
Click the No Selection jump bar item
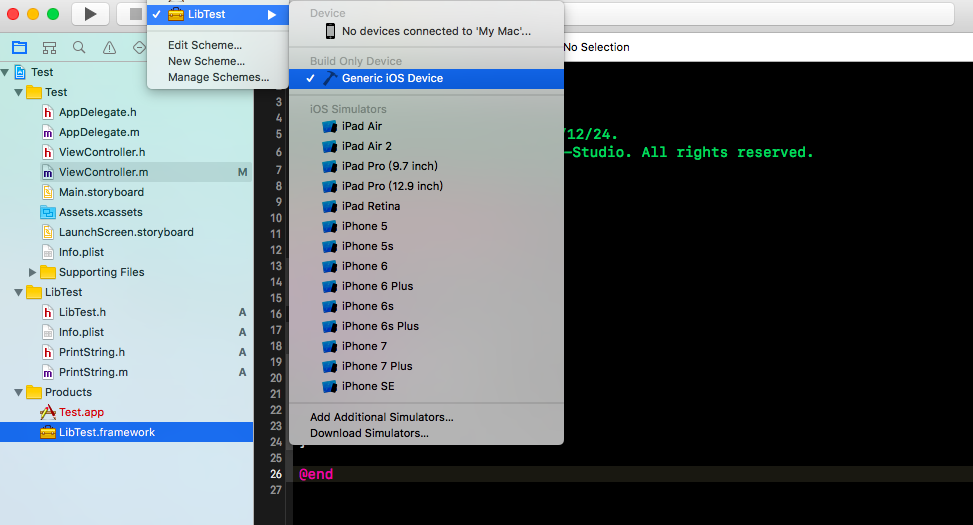pyautogui.click(x=596, y=47)
